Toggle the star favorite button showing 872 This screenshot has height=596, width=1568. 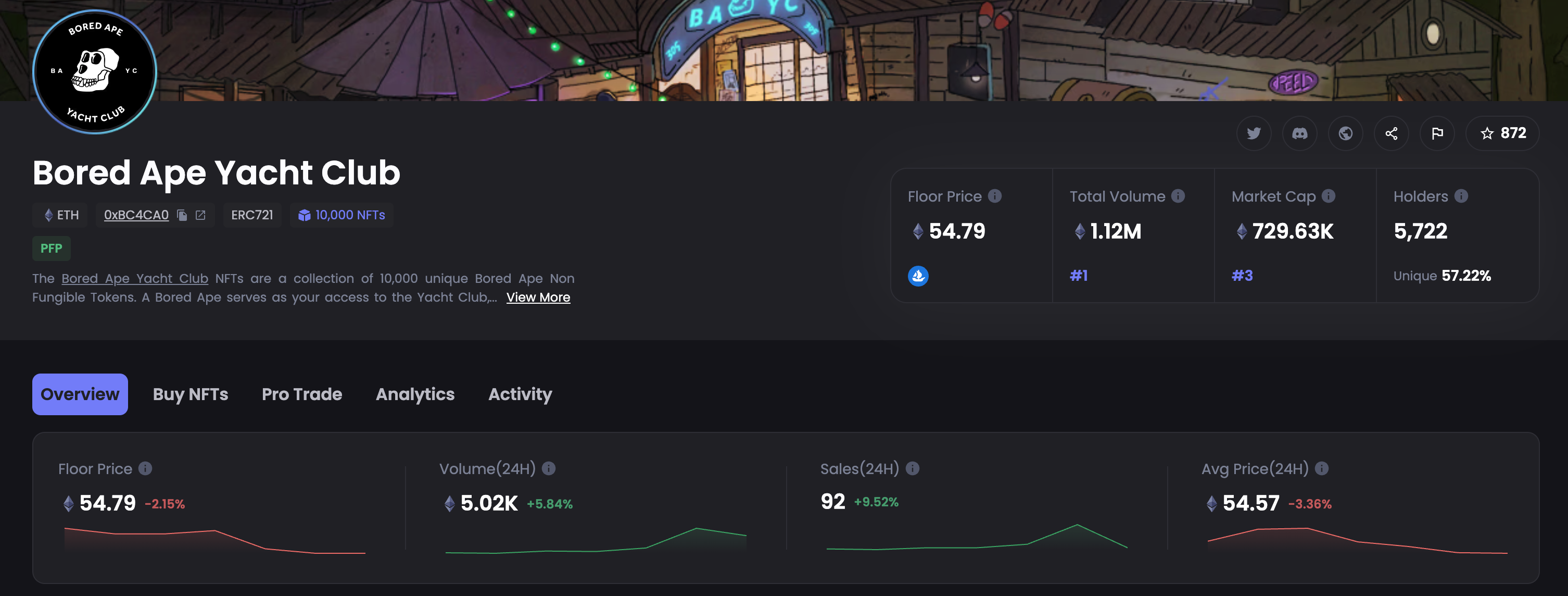1502,133
